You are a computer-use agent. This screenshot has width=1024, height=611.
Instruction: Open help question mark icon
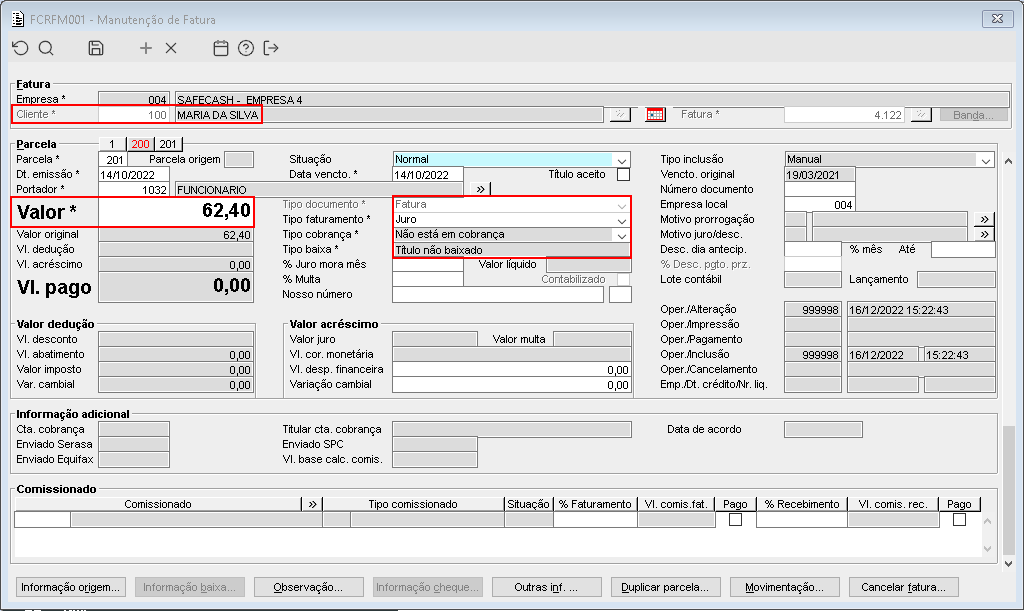click(x=246, y=48)
